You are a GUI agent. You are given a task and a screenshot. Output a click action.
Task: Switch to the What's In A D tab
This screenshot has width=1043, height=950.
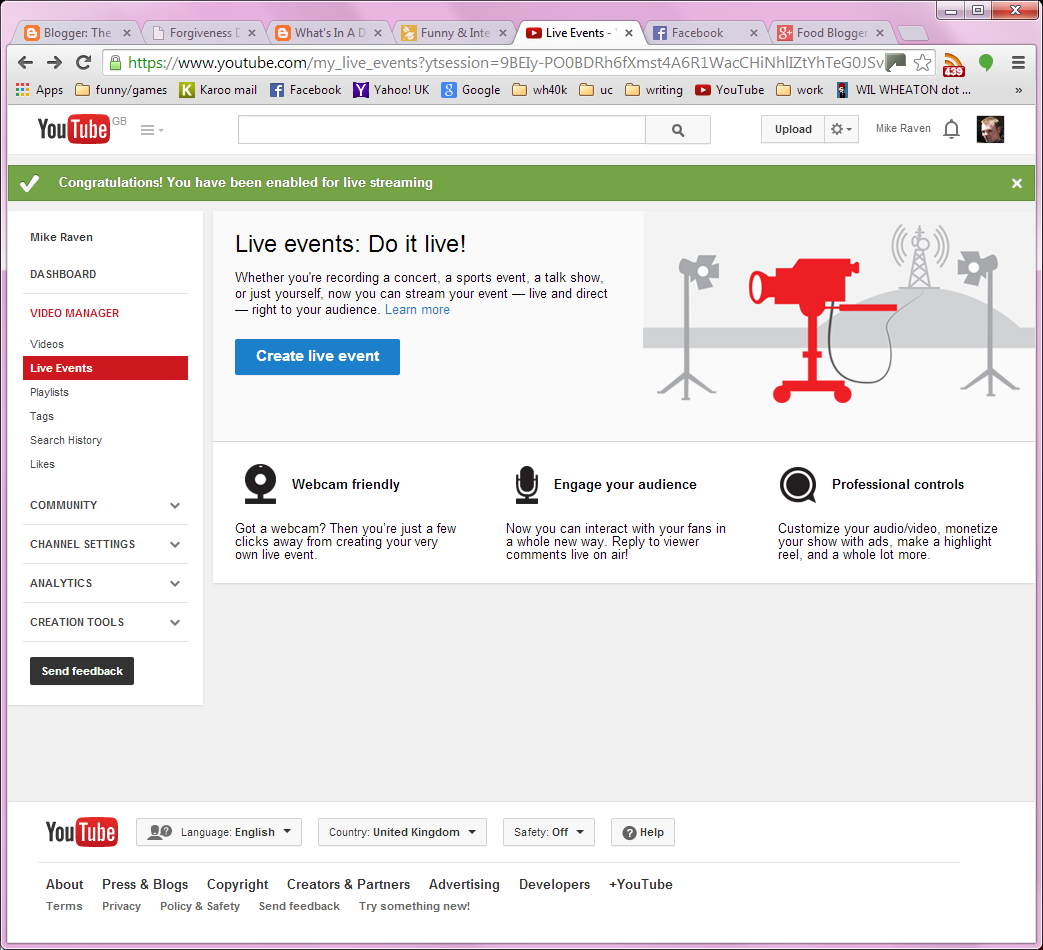[329, 33]
